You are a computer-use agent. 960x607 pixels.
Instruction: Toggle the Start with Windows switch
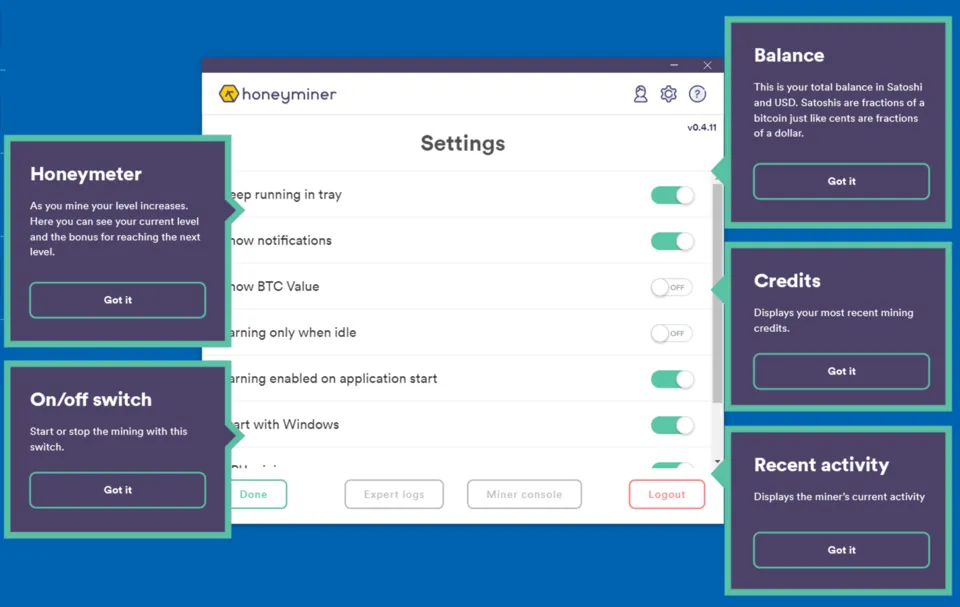click(x=672, y=425)
